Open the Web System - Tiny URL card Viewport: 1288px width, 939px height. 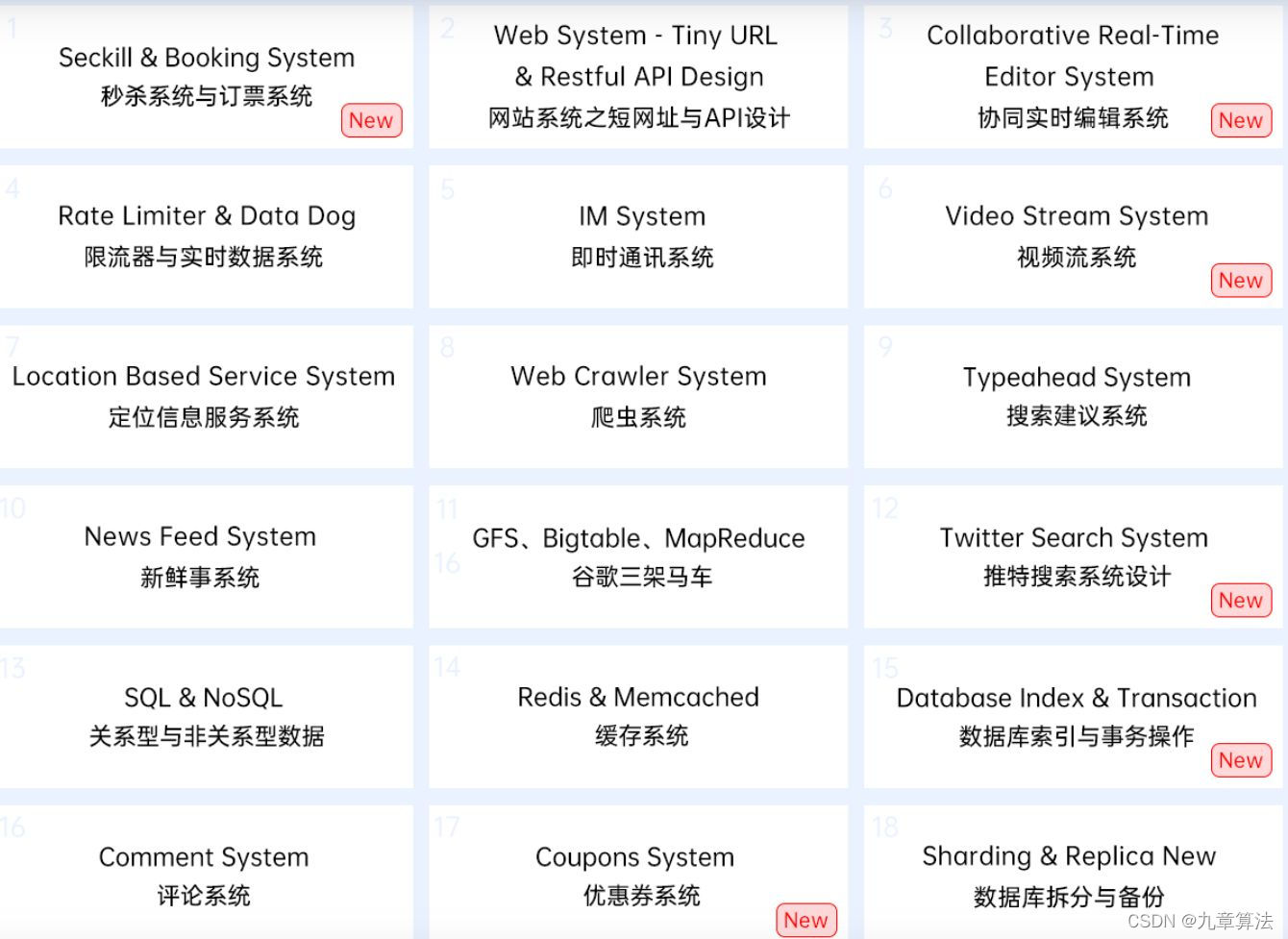click(x=638, y=77)
